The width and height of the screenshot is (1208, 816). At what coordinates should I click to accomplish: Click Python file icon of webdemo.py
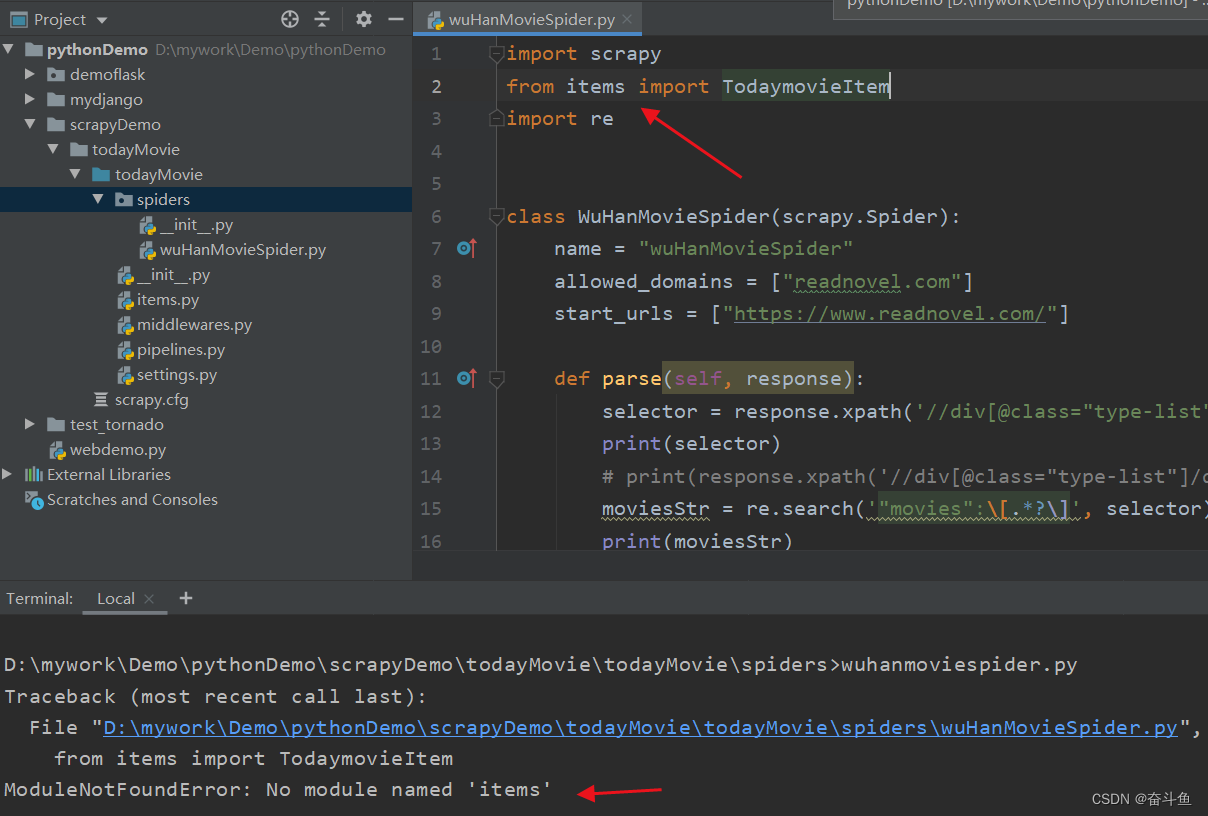point(58,450)
